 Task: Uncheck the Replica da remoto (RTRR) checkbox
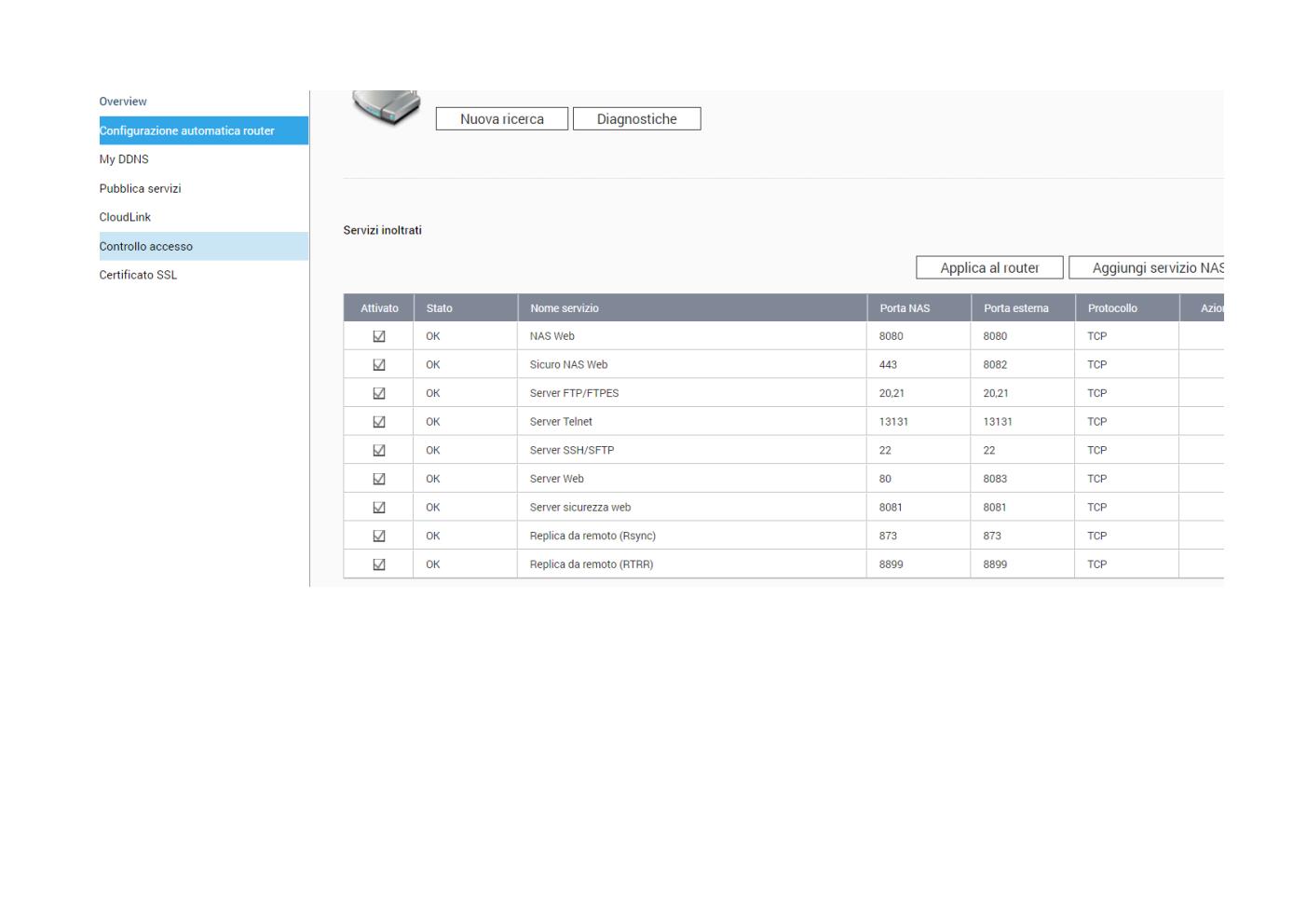379,564
